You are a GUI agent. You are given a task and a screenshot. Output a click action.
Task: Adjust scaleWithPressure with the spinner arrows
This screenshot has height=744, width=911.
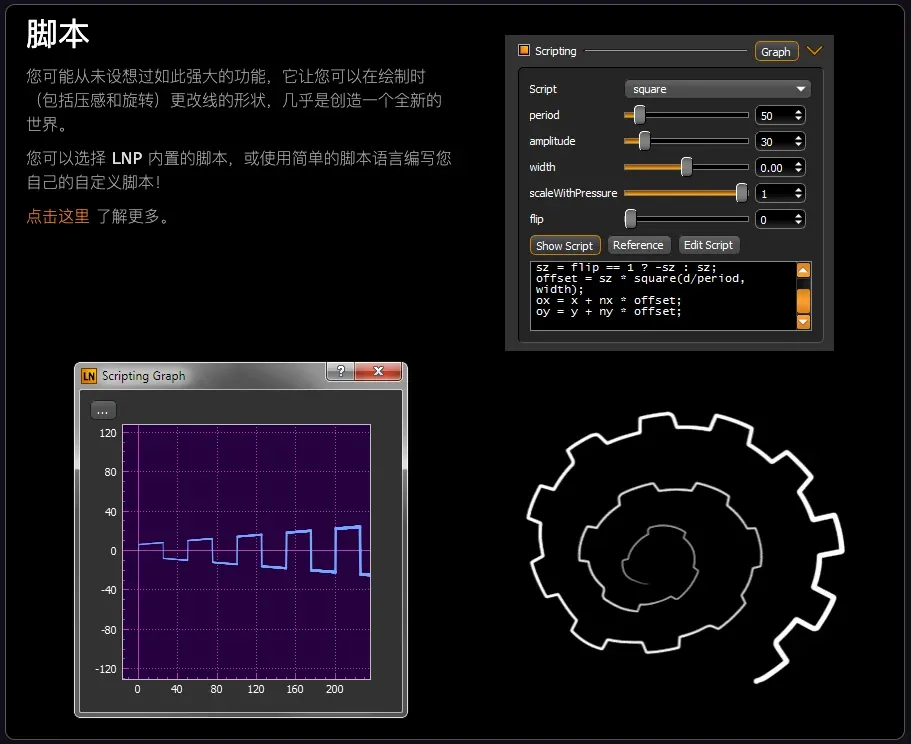pos(799,193)
